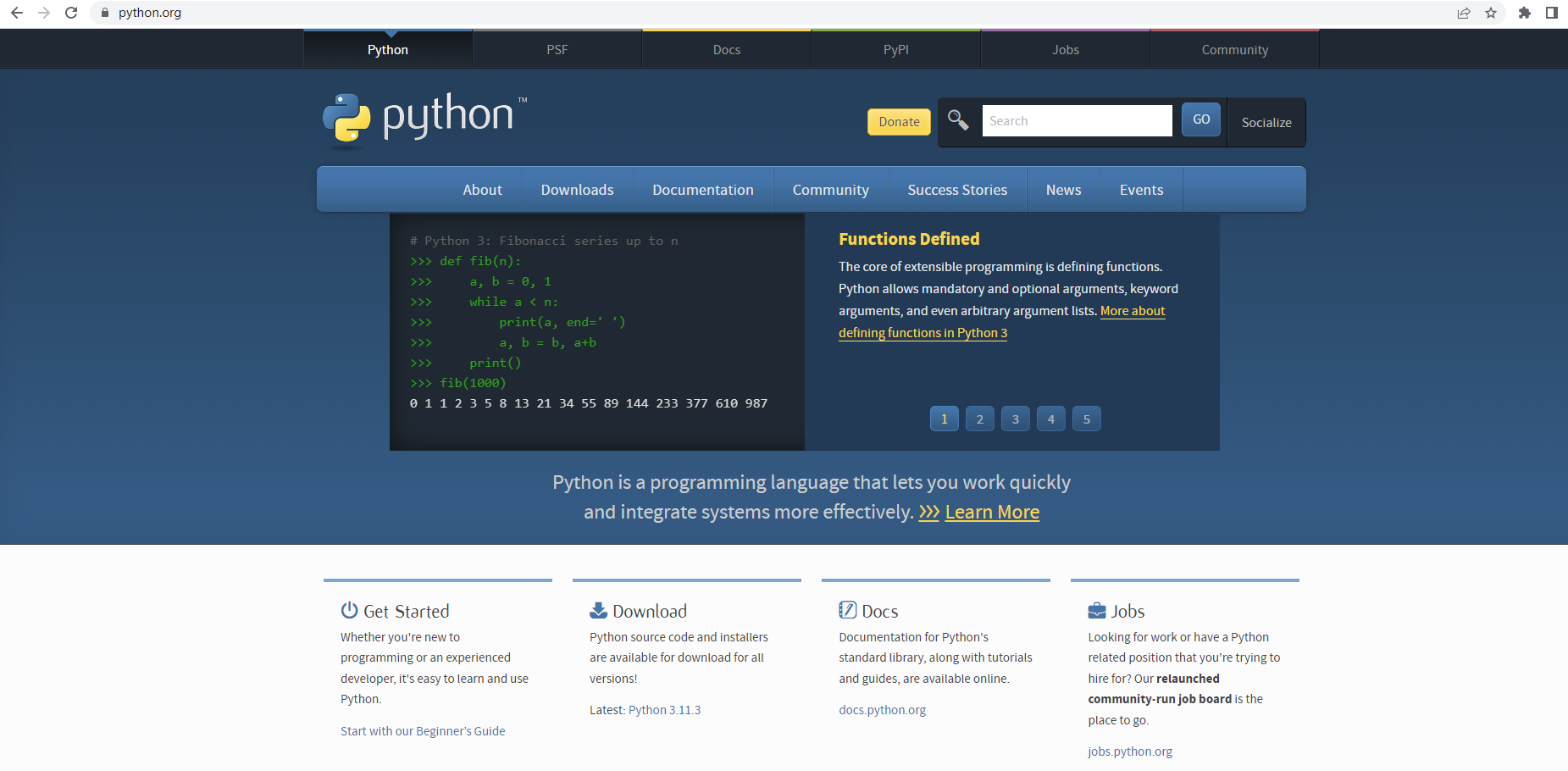Click the browser back arrow

(x=17, y=13)
